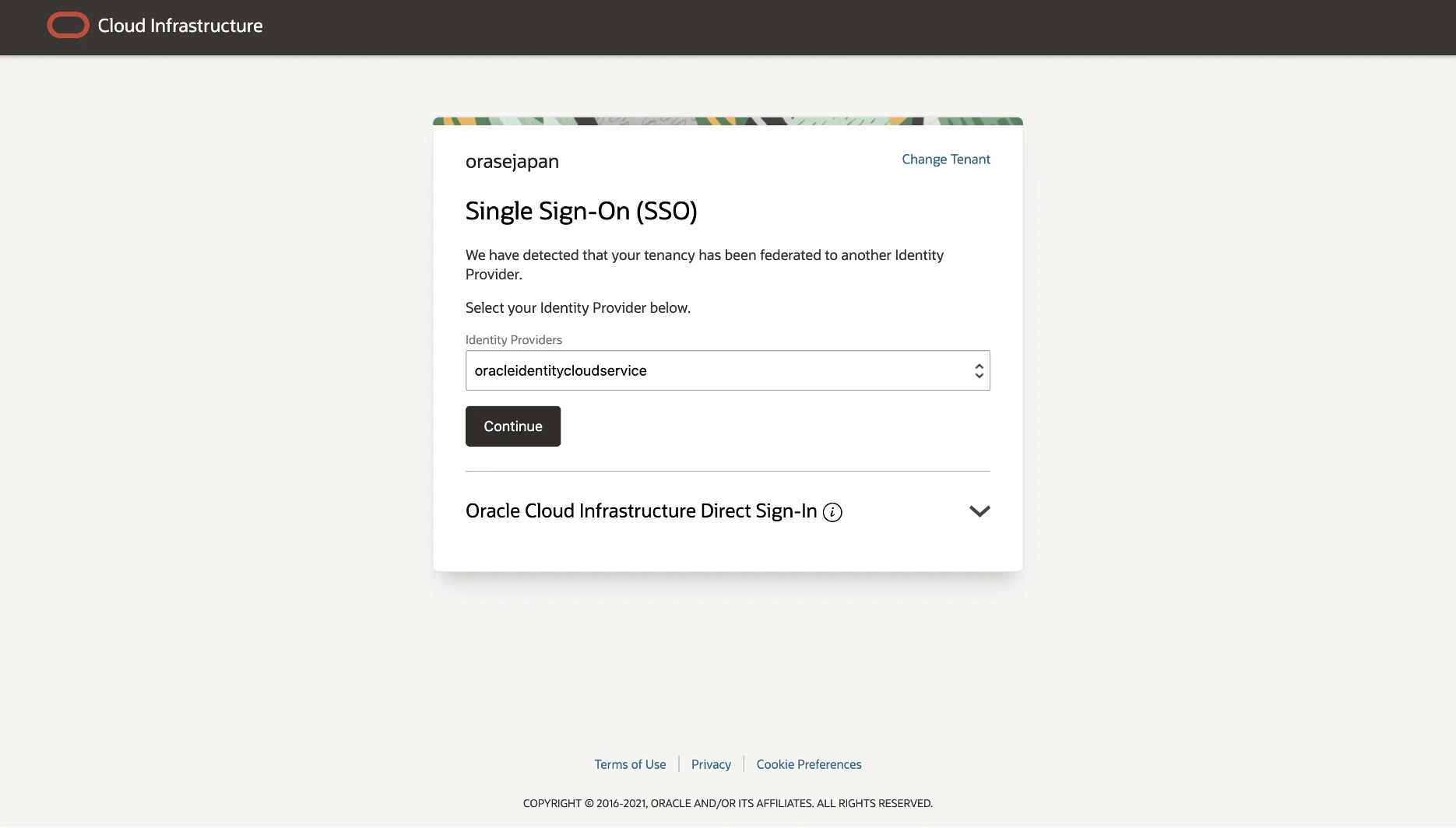Click the orasejapan tenant name
The height and width of the screenshot is (828, 1456).
click(512, 161)
